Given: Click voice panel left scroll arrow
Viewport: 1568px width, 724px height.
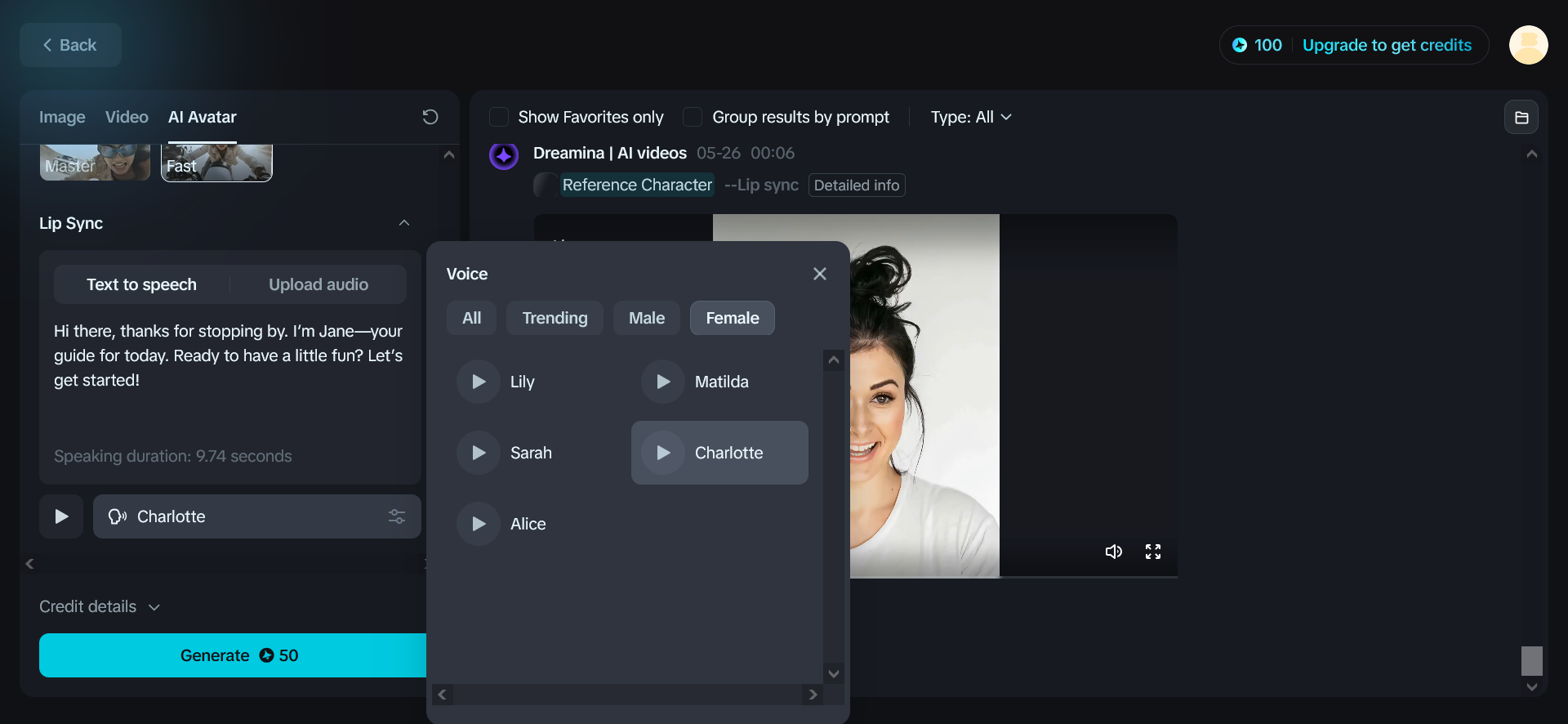Looking at the screenshot, I should [x=442, y=695].
